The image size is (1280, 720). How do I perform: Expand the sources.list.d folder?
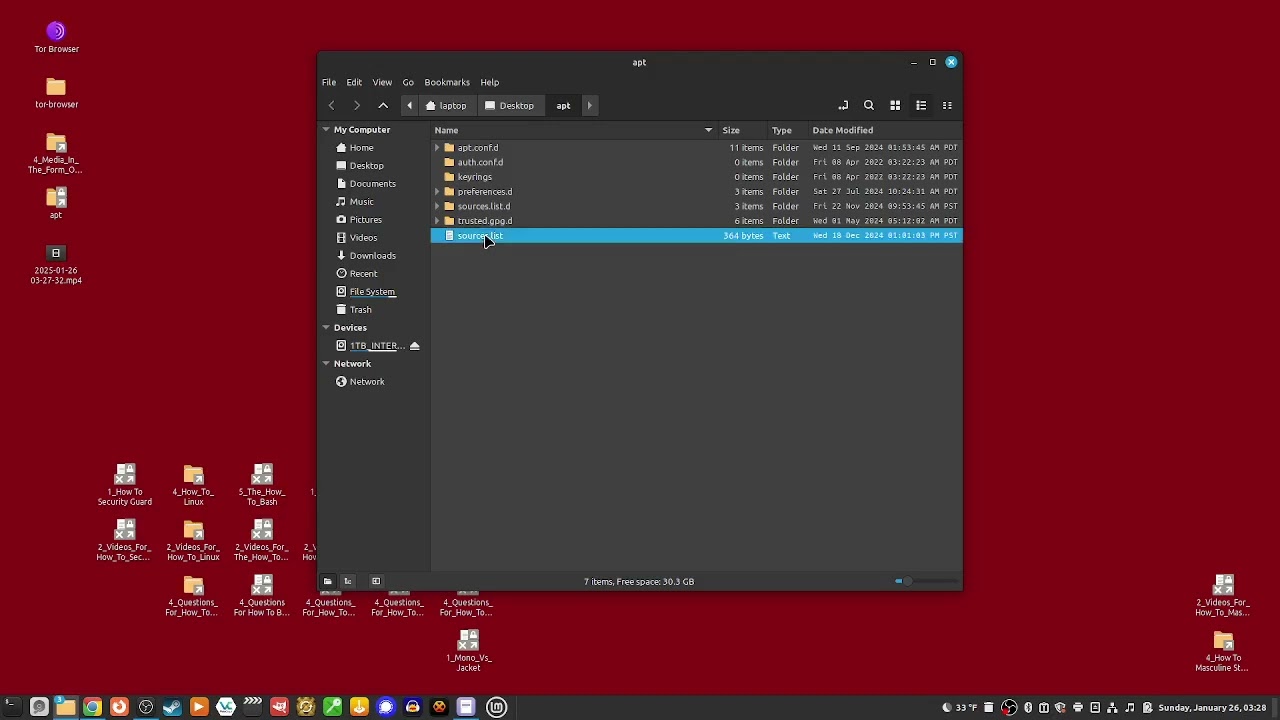coord(437,206)
